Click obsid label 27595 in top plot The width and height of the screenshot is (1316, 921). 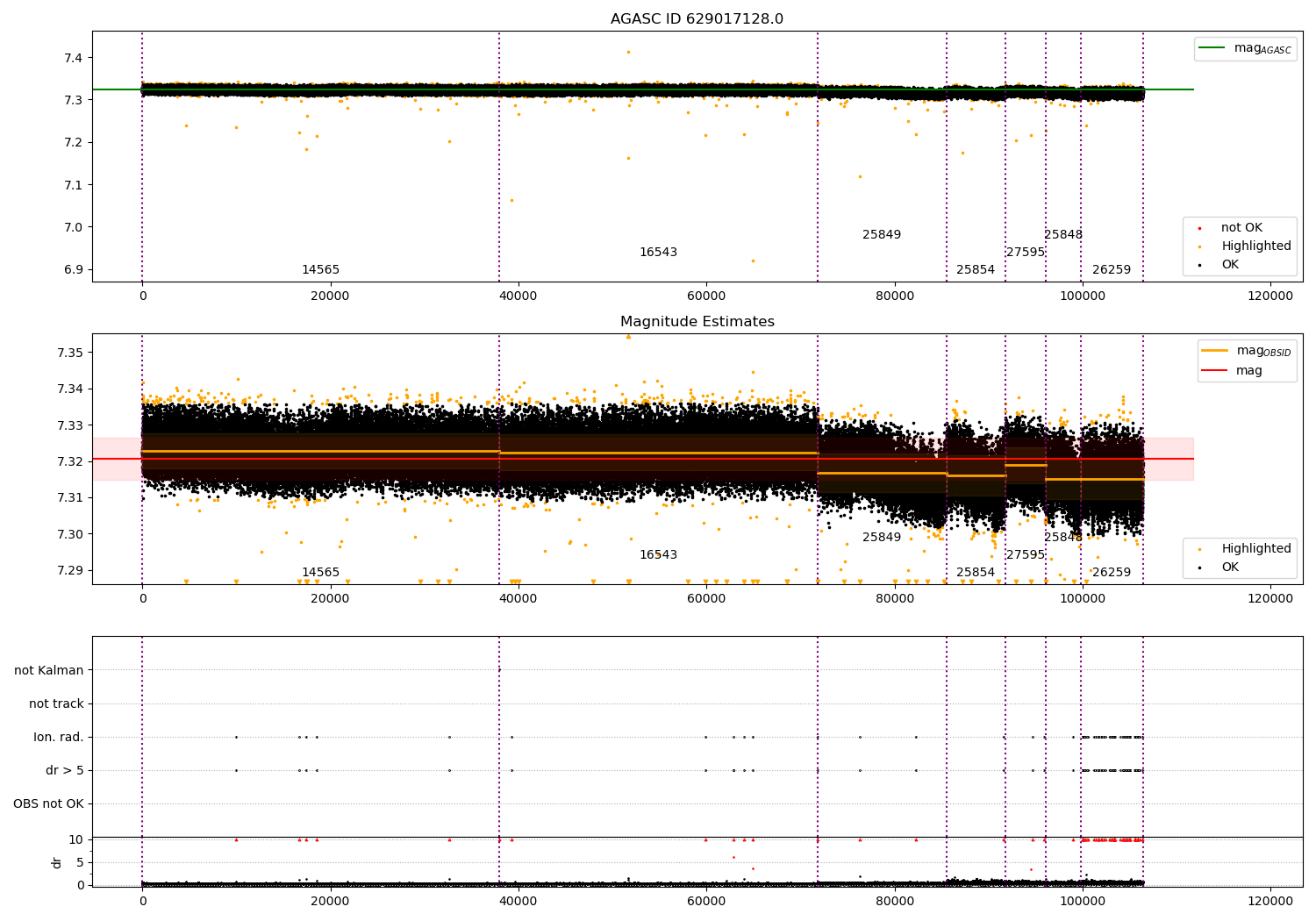coord(1026,253)
